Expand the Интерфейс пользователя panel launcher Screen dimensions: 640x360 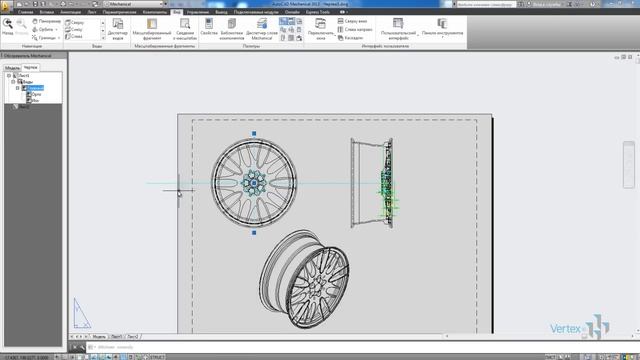(x=386, y=46)
